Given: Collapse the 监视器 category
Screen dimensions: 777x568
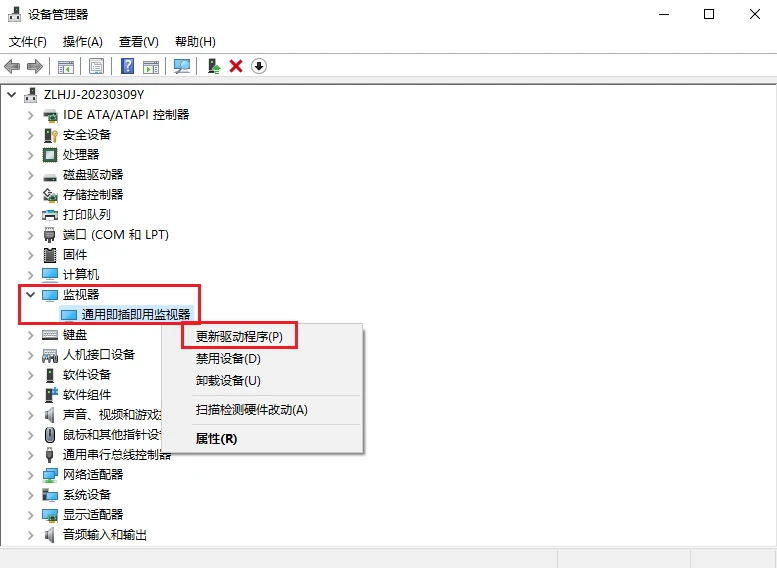Looking at the screenshot, I should pyautogui.click(x=31, y=294).
